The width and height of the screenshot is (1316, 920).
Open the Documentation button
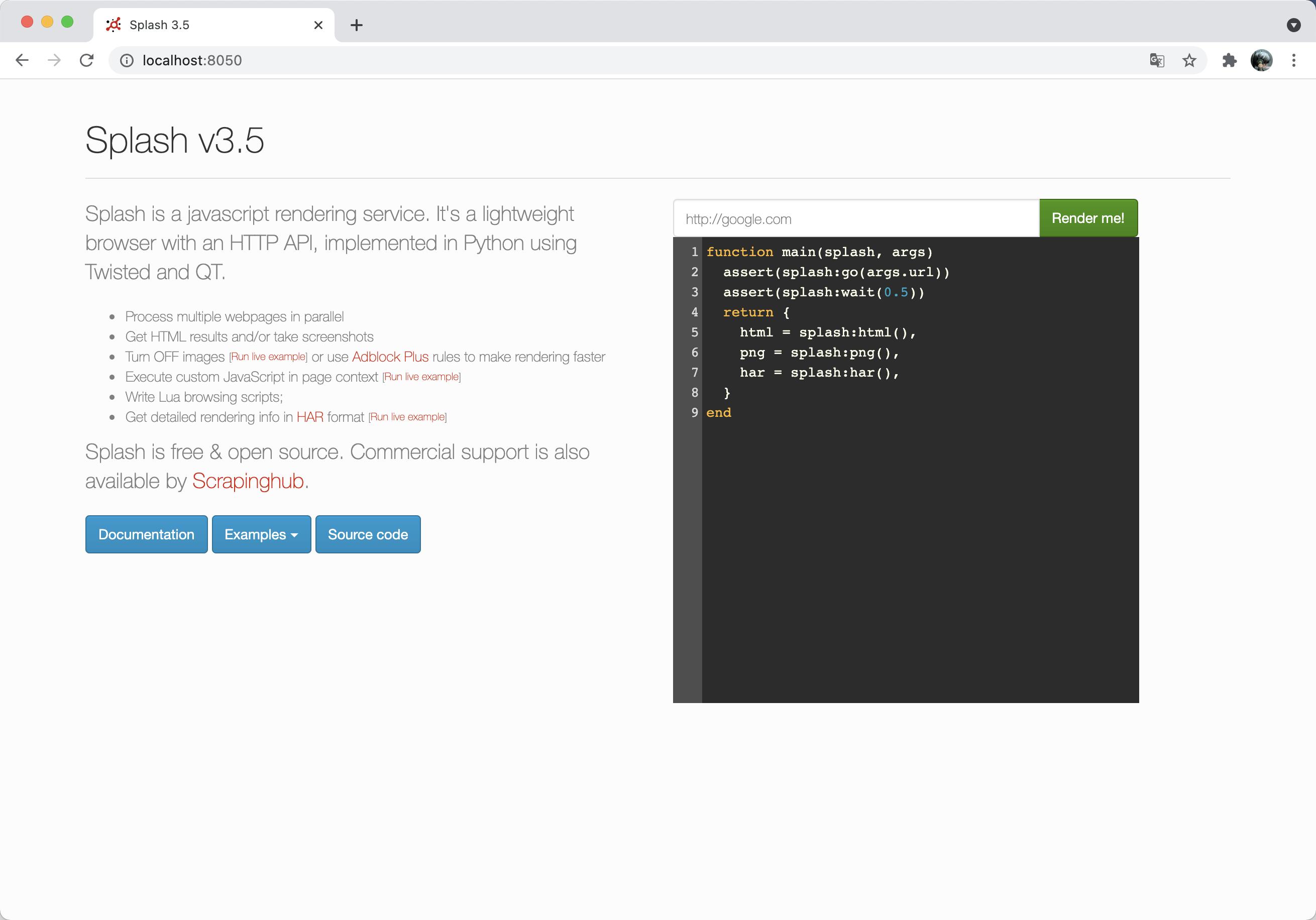[146, 534]
